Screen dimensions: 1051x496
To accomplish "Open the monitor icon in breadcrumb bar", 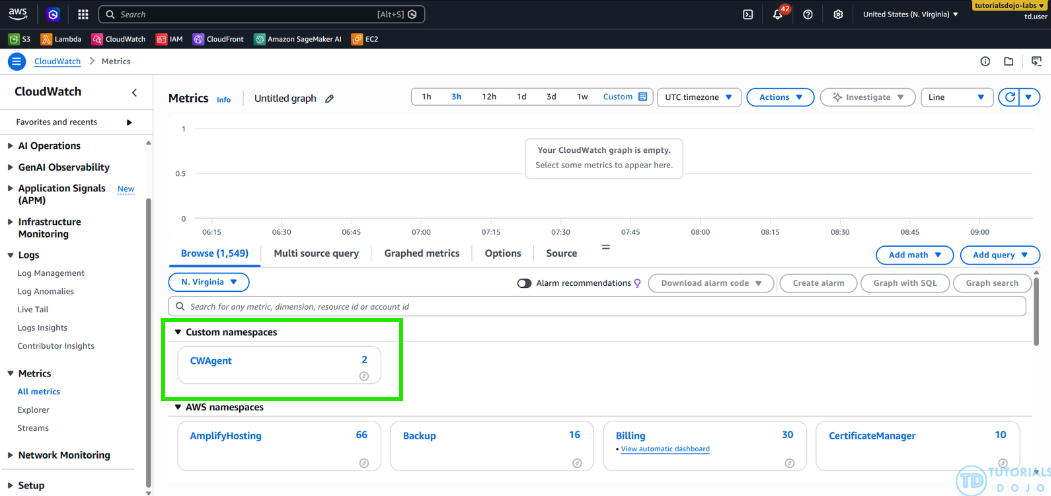I will click(1036, 61).
